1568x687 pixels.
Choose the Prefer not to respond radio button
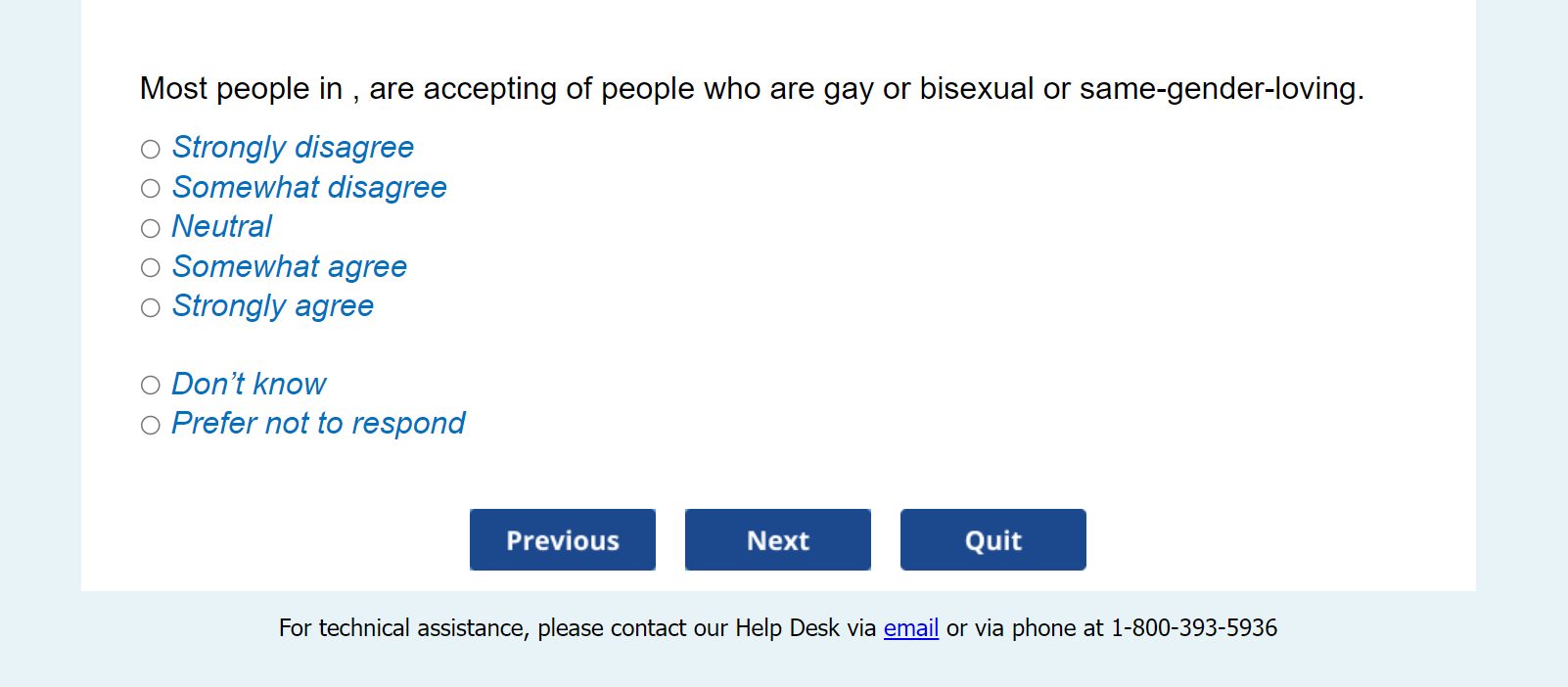pos(150,425)
